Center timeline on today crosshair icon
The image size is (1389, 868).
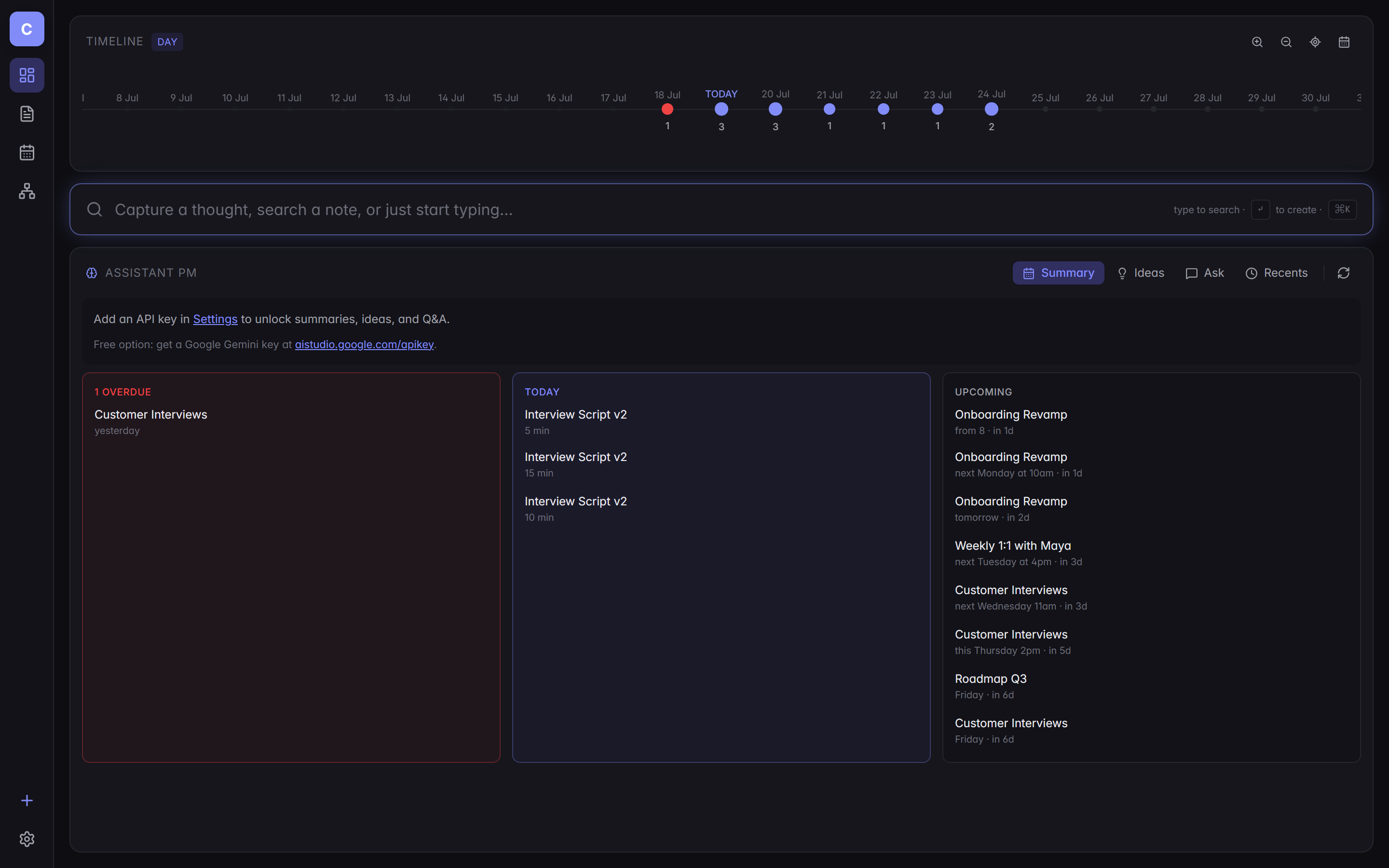pos(1315,42)
